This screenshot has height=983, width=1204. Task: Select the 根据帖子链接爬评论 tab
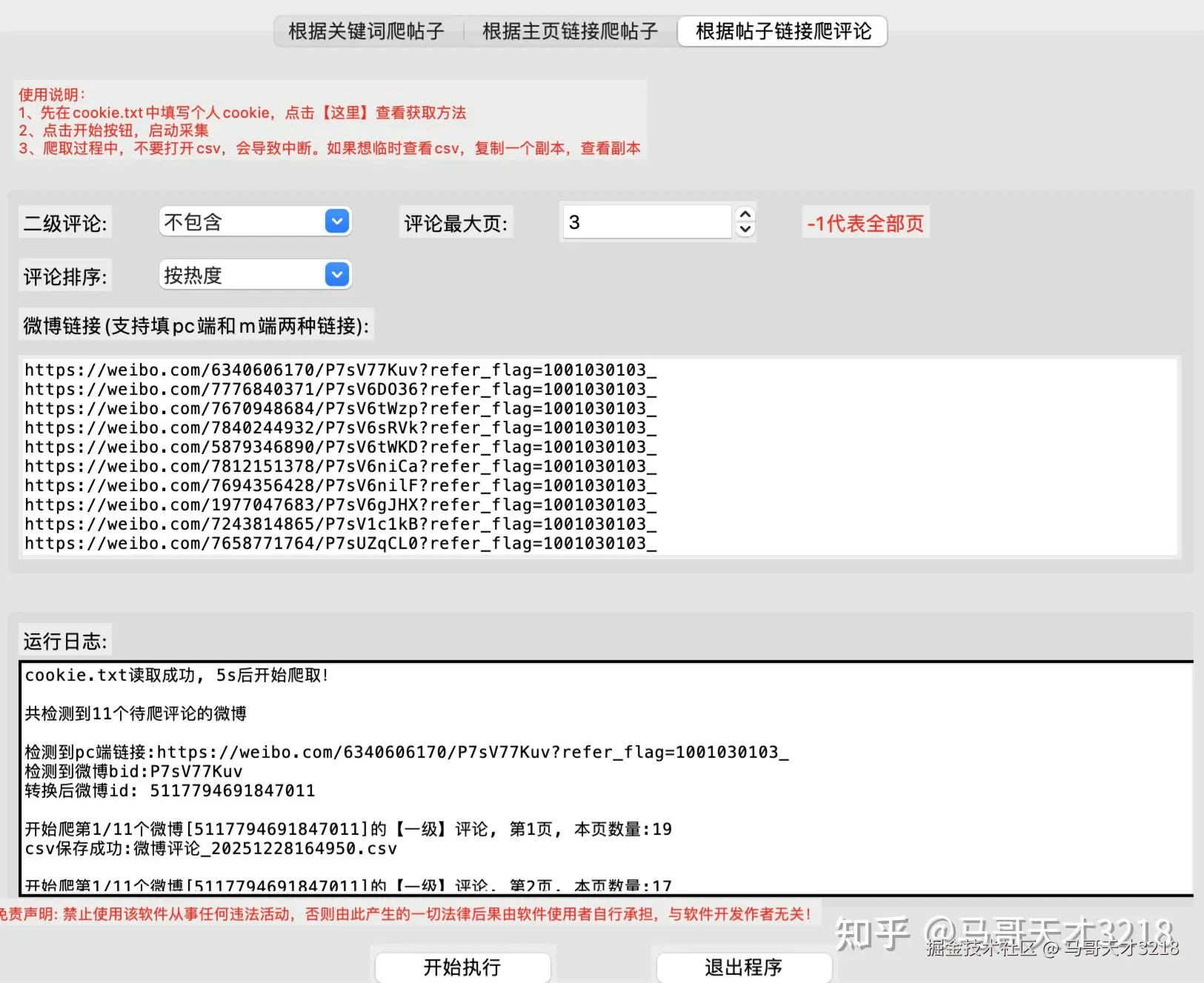coord(782,31)
